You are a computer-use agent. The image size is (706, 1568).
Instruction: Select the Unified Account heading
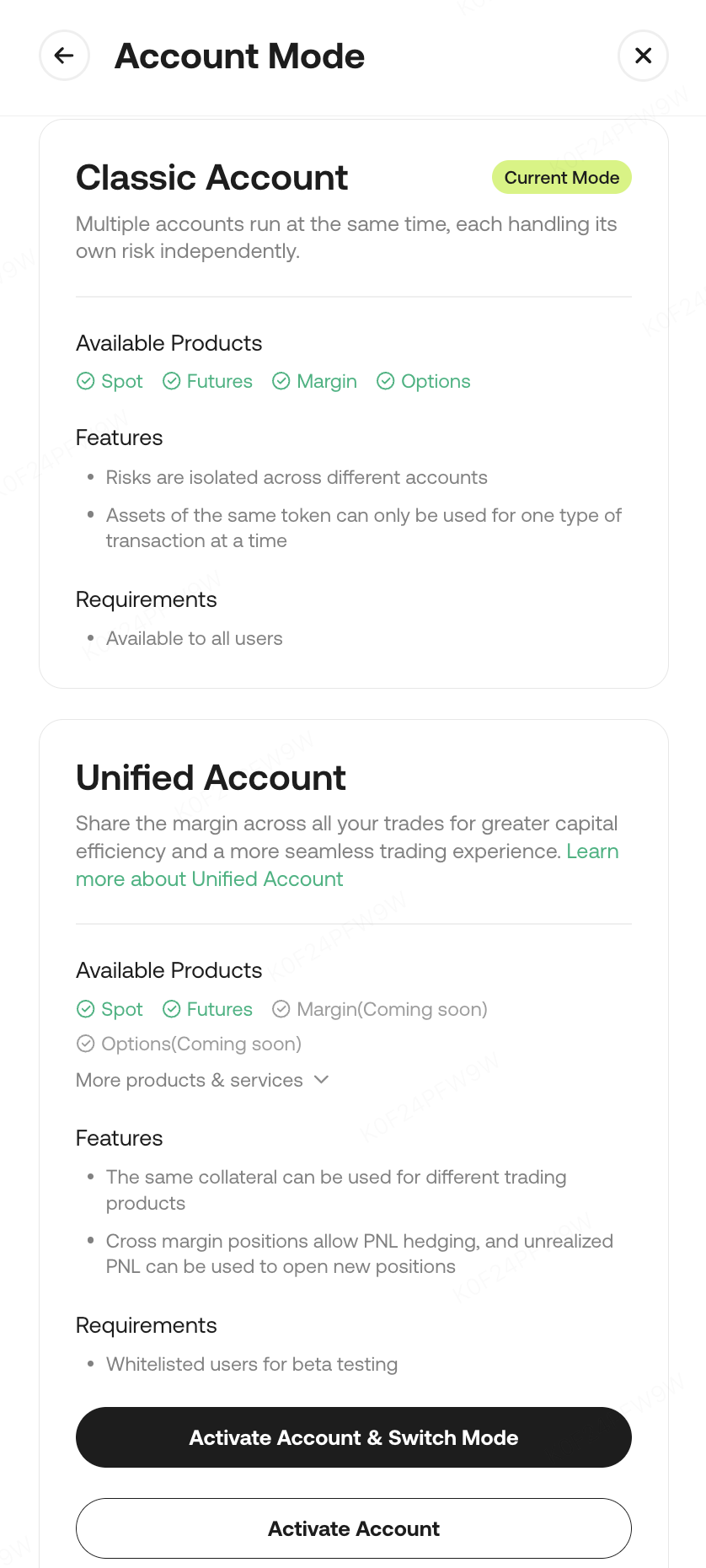point(211,777)
